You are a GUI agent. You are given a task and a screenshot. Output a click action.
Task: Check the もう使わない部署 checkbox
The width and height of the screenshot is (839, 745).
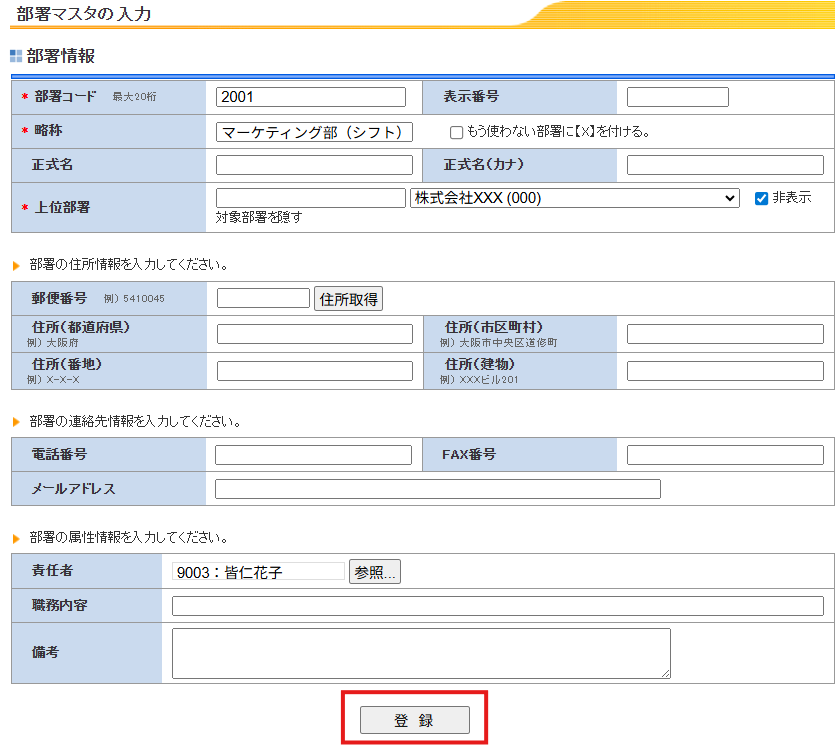pyautogui.click(x=456, y=132)
